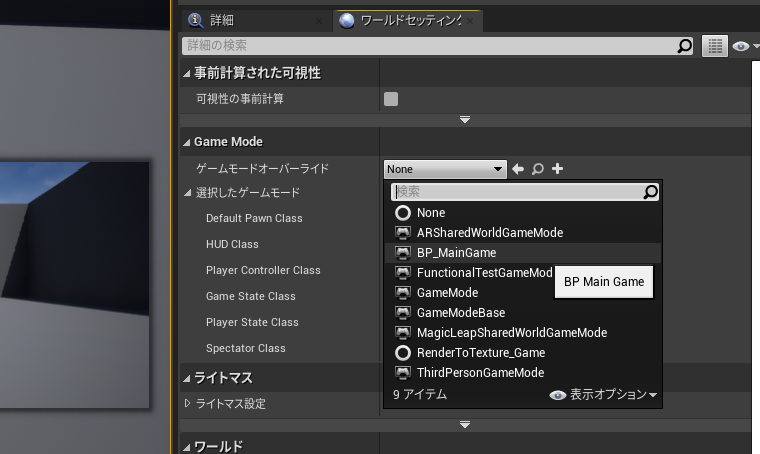The width and height of the screenshot is (760, 454).
Task: Click the circle icon beside RenderToTexture_Game
Action: coord(402,353)
